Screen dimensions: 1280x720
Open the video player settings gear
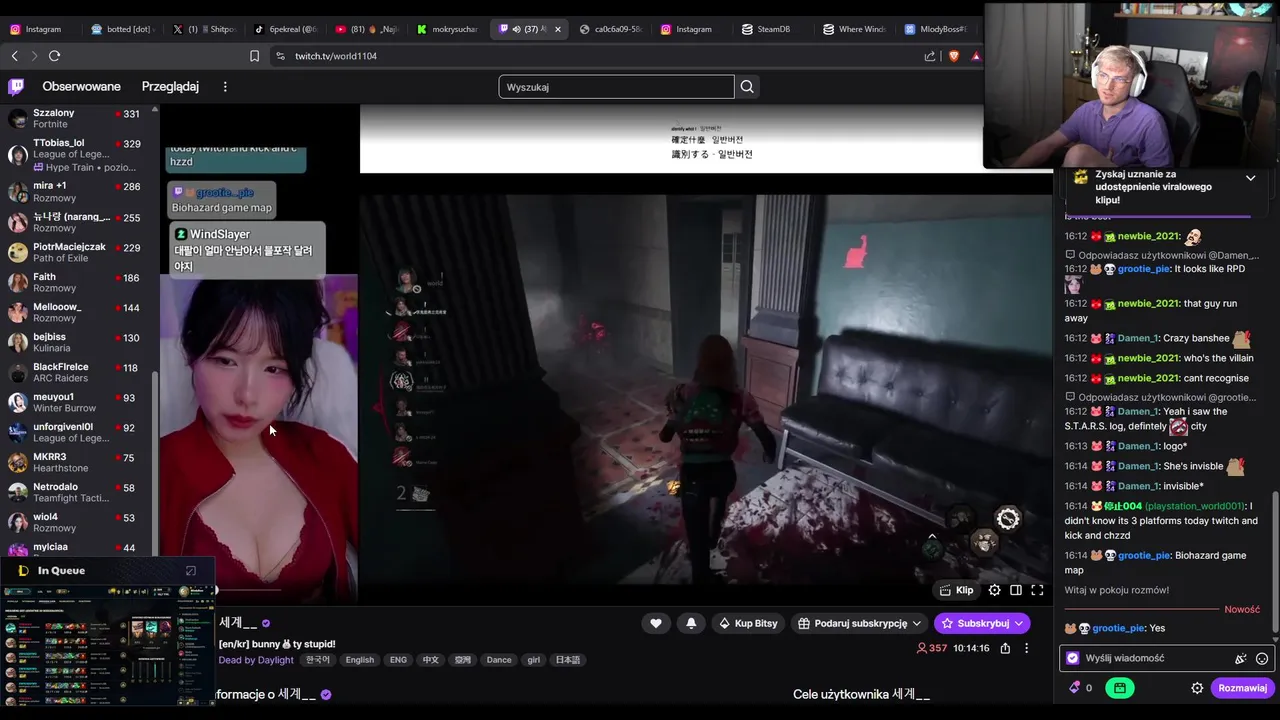pos(994,590)
